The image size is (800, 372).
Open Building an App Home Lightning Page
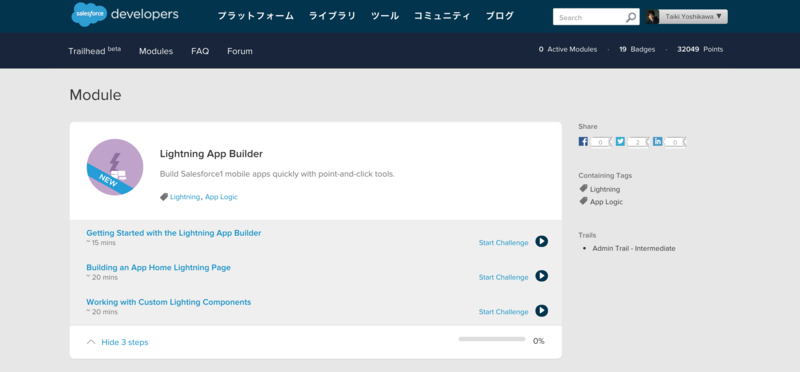point(158,267)
